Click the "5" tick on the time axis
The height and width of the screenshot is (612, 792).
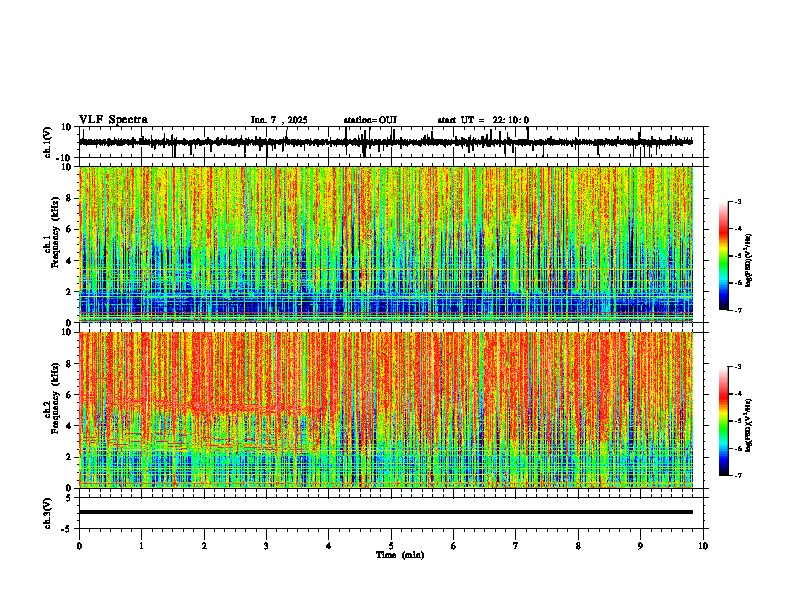click(x=391, y=546)
